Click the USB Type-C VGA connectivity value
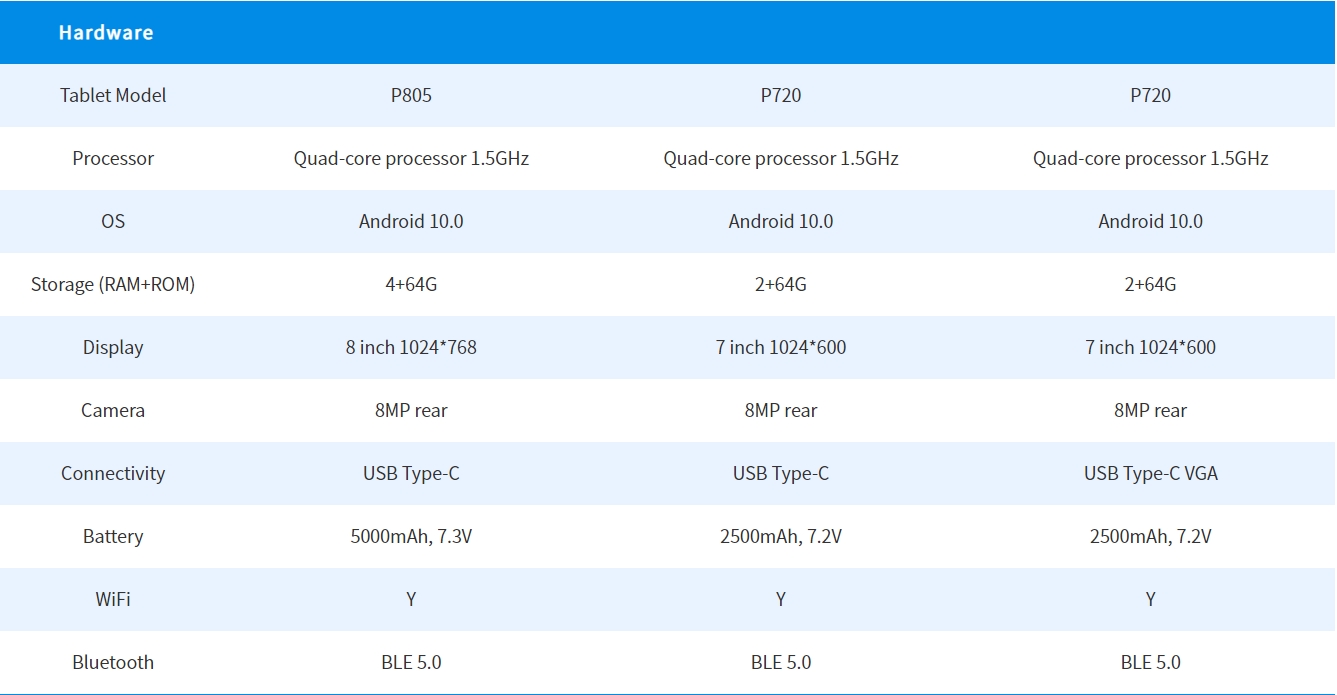Viewport: 1337px width, 695px height. point(1151,473)
